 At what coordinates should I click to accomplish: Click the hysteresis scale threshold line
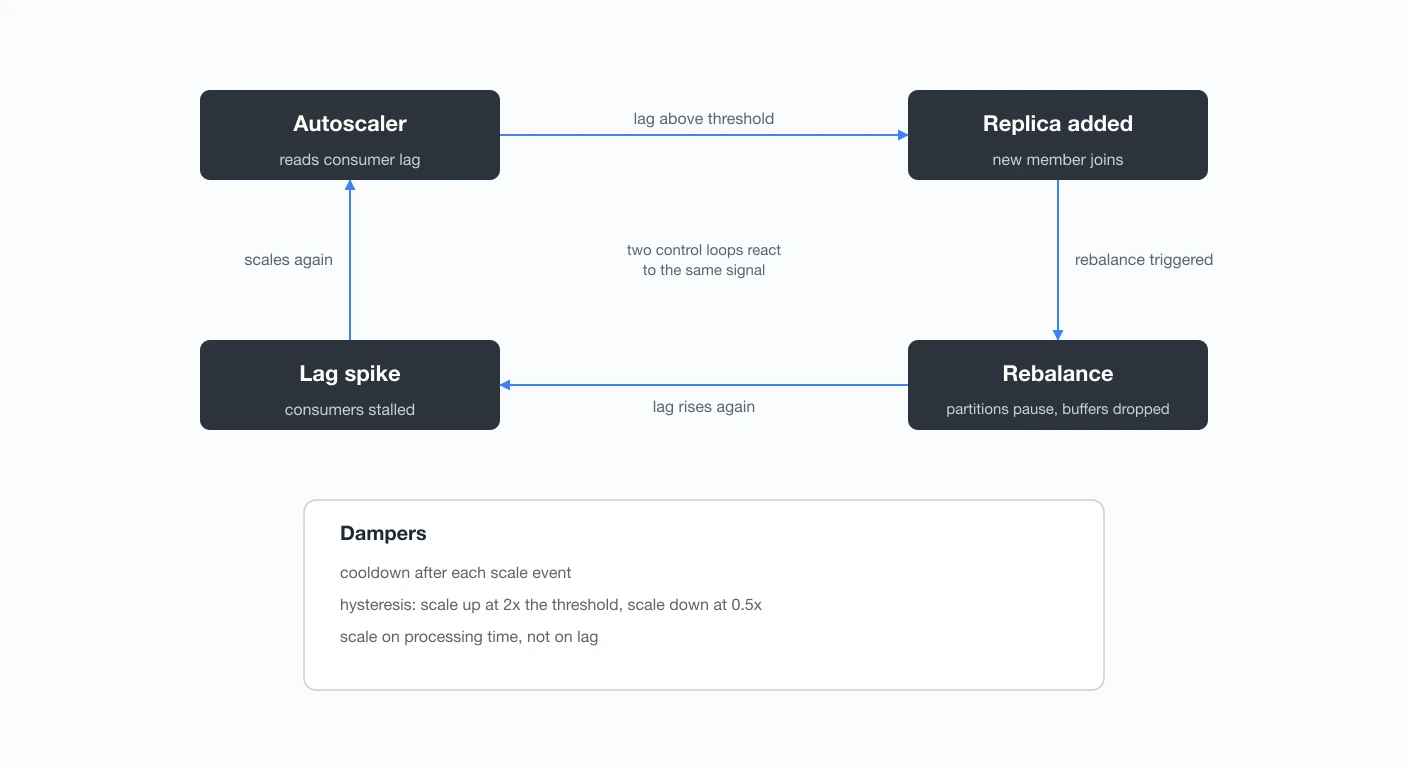click(x=551, y=605)
